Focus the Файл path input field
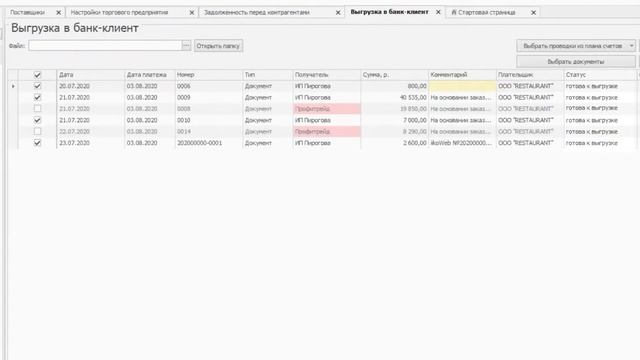The height and width of the screenshot is (360, 640). tap(105, 46)
